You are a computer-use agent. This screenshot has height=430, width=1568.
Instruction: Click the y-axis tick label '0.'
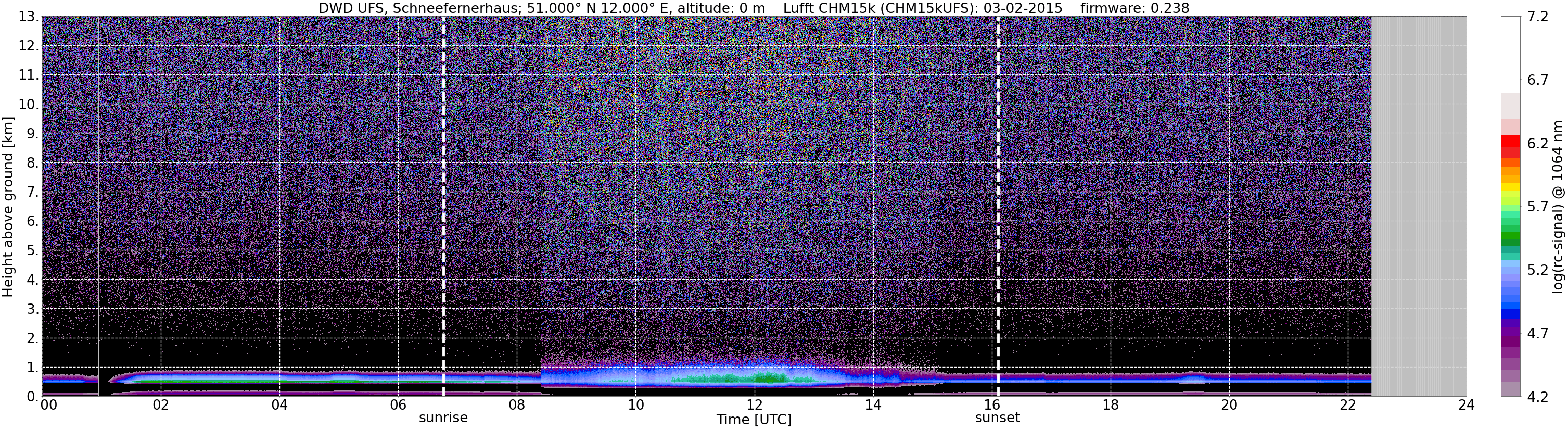(x=33, y=397)
